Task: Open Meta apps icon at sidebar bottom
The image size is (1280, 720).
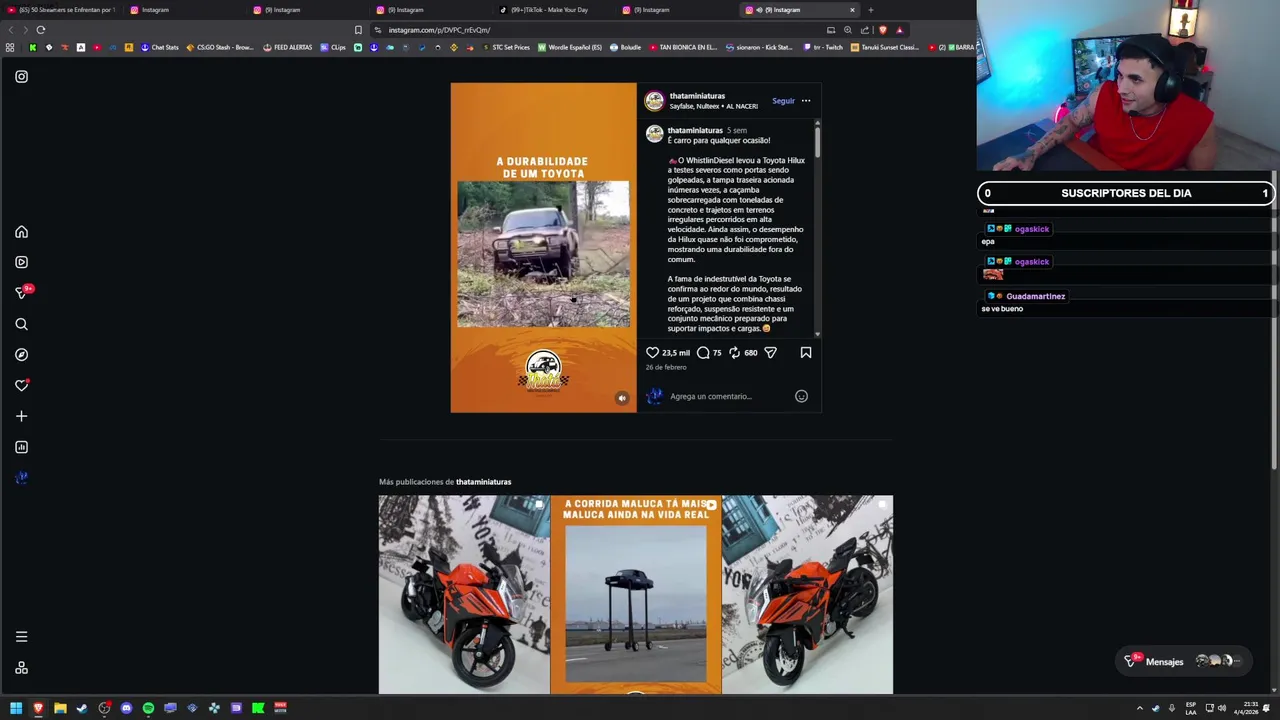Action: 21,668
